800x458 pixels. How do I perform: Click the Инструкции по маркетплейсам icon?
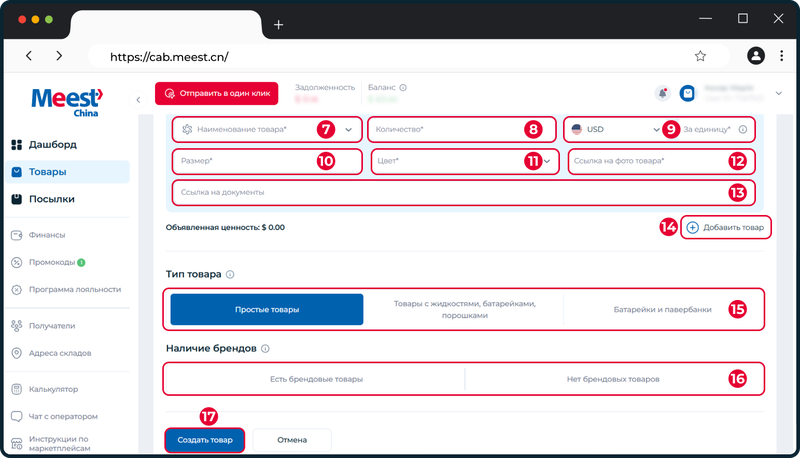[x=17, y=444]
